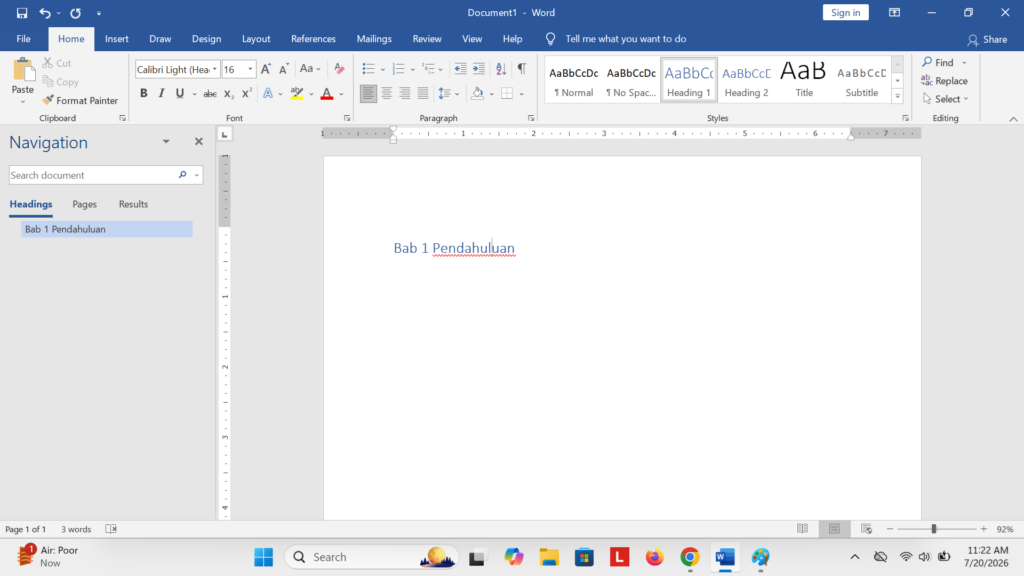Apply borders to selection

point(507,94)
